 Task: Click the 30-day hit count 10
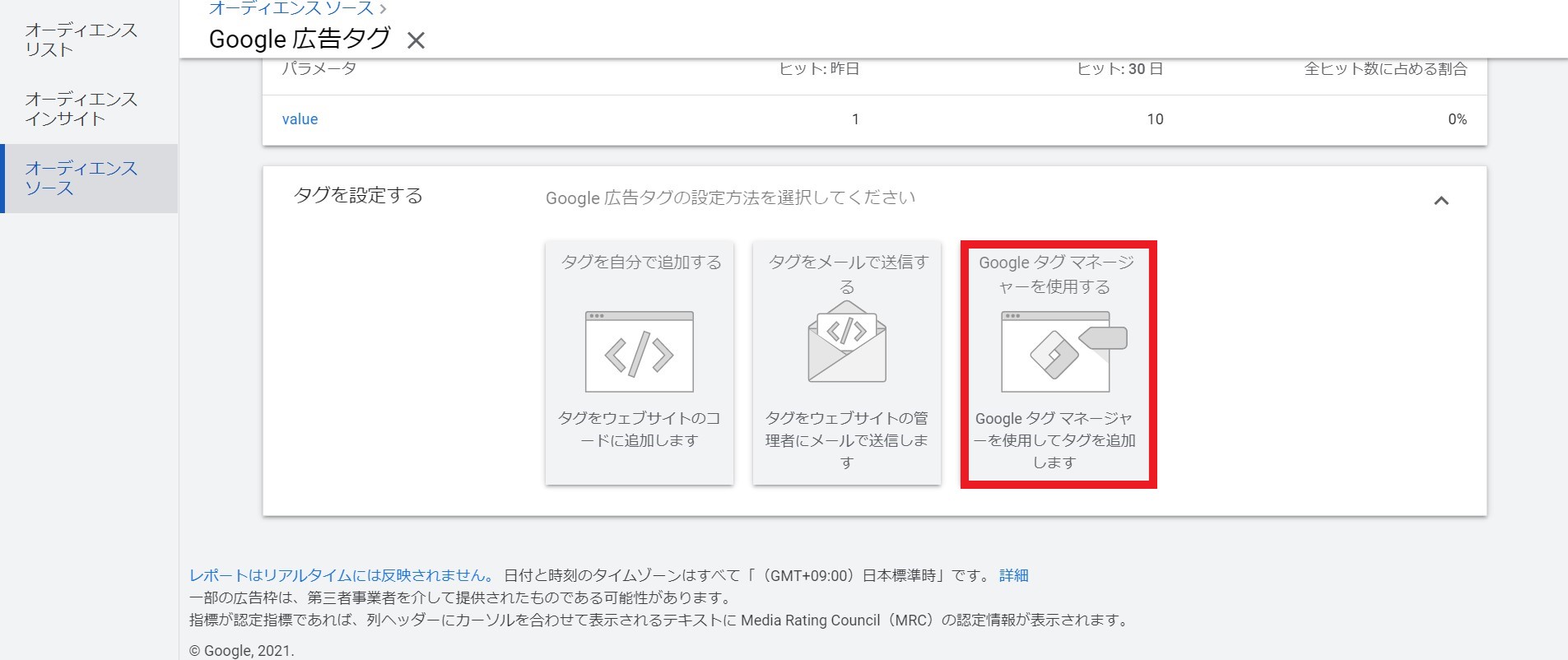(1155, 119)
